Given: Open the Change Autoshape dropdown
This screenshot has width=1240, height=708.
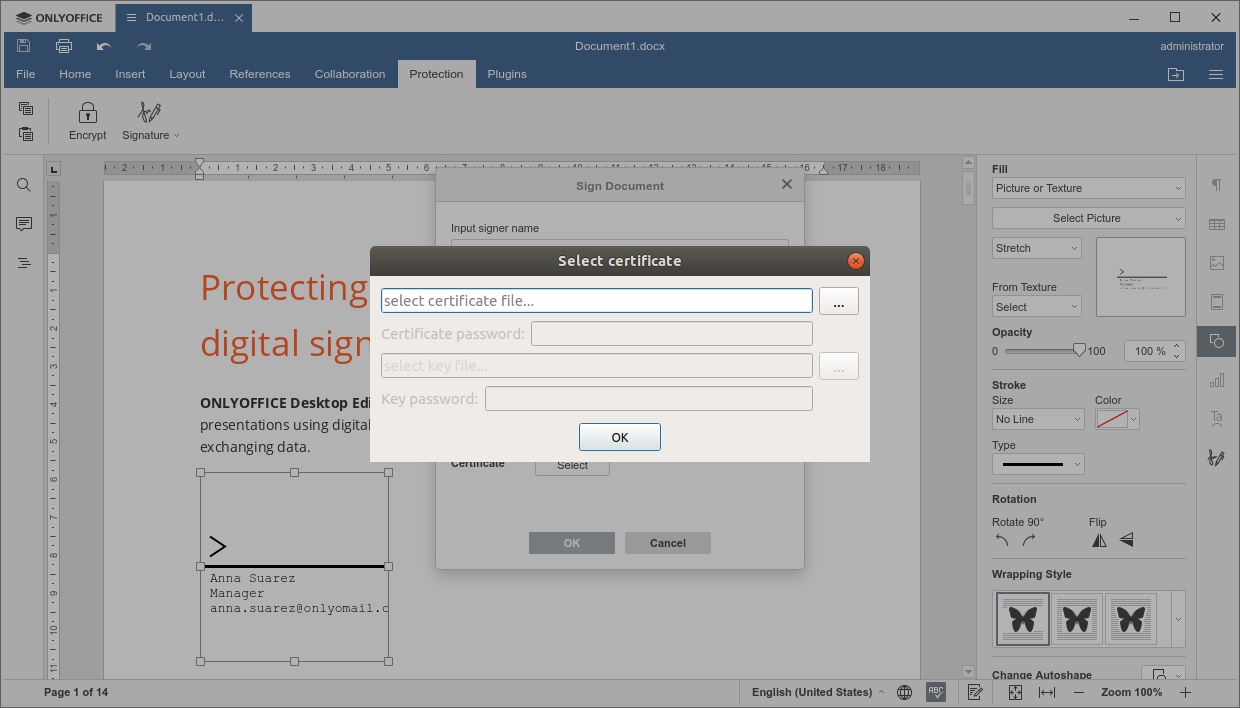Looking at the screenshot, I should point(1163,675).
